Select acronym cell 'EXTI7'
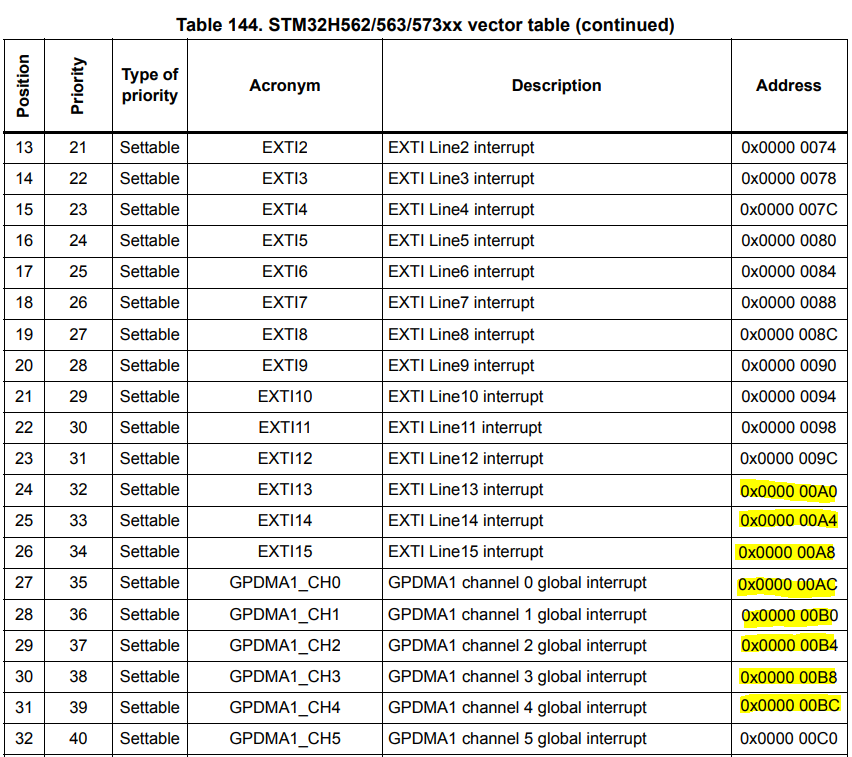 click(x=285, y=302)
